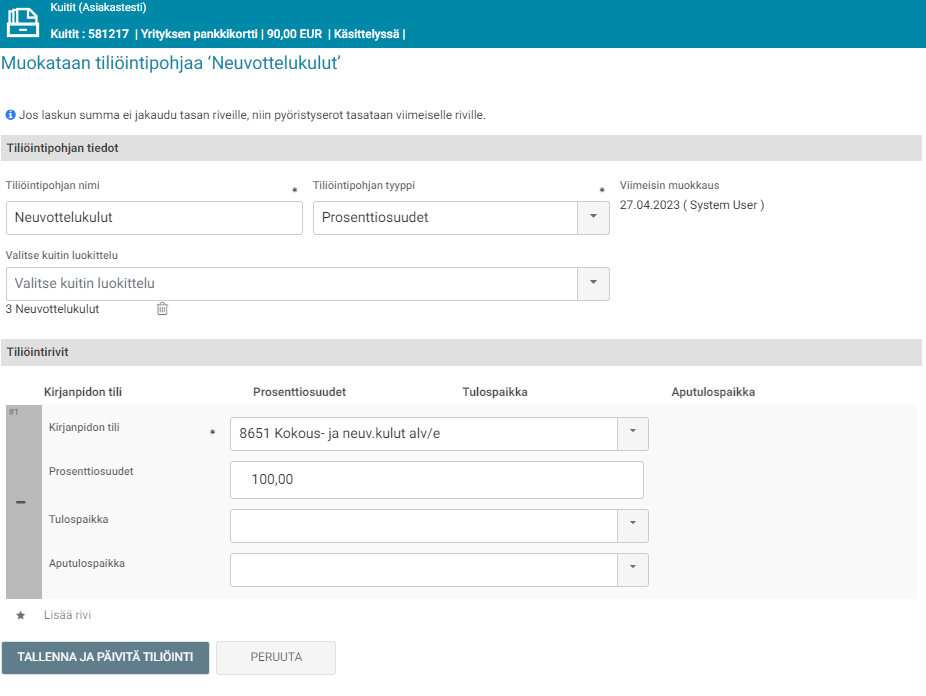Click the star icon beside Lisää rivi
This screenshot has height=696, width=926.
pyautogui.click(x=20, y=615)
